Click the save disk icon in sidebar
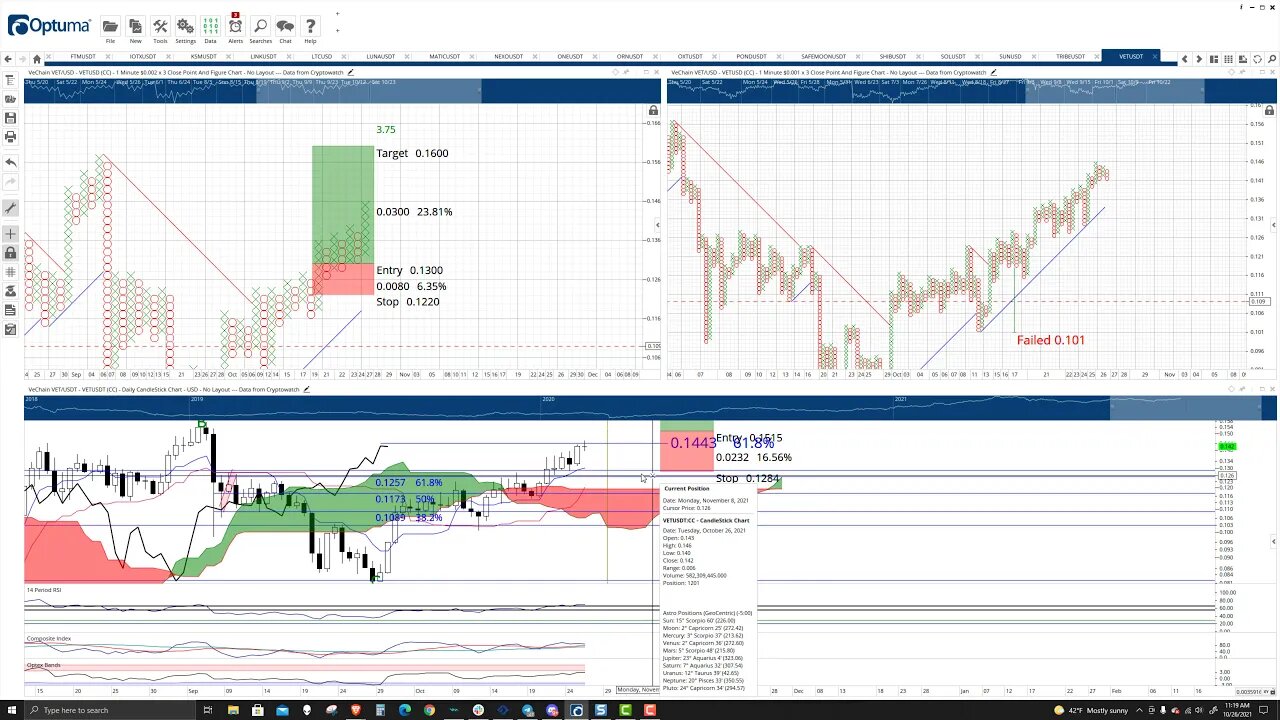Viewport: 1280px width, 720px height. (11, 118)
